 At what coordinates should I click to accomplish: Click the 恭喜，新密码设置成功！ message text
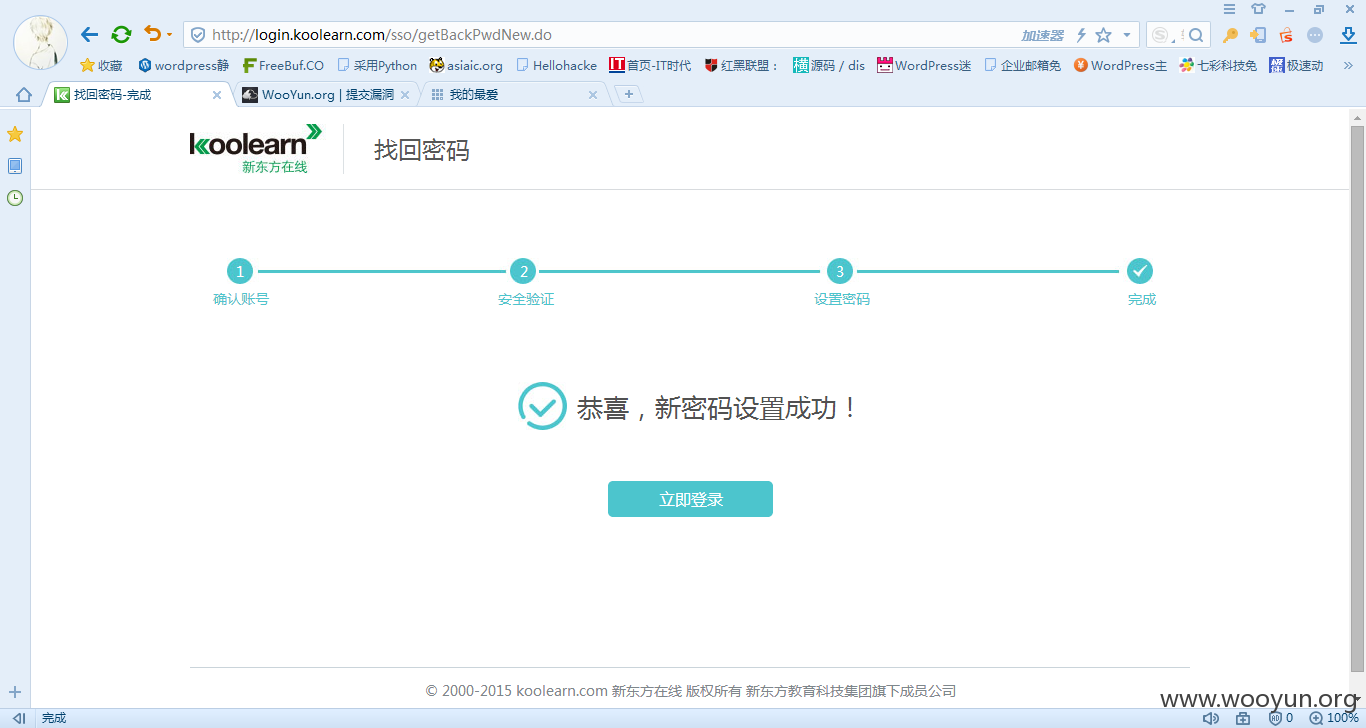tap(717, 408)
